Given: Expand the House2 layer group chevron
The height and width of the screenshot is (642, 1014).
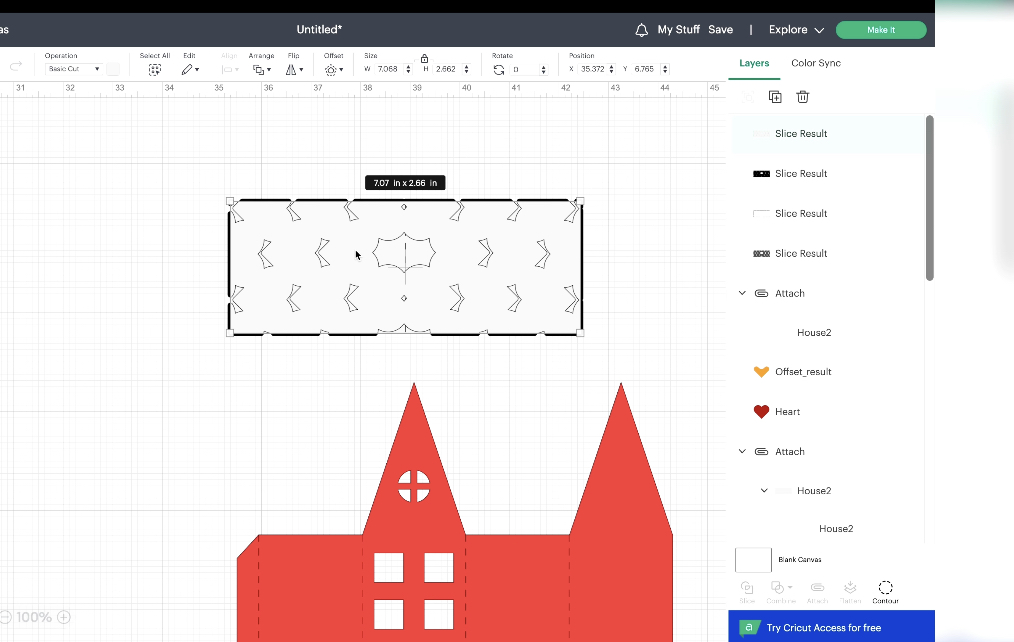Looking at the screenshot, I should click(x=765, y=490).
